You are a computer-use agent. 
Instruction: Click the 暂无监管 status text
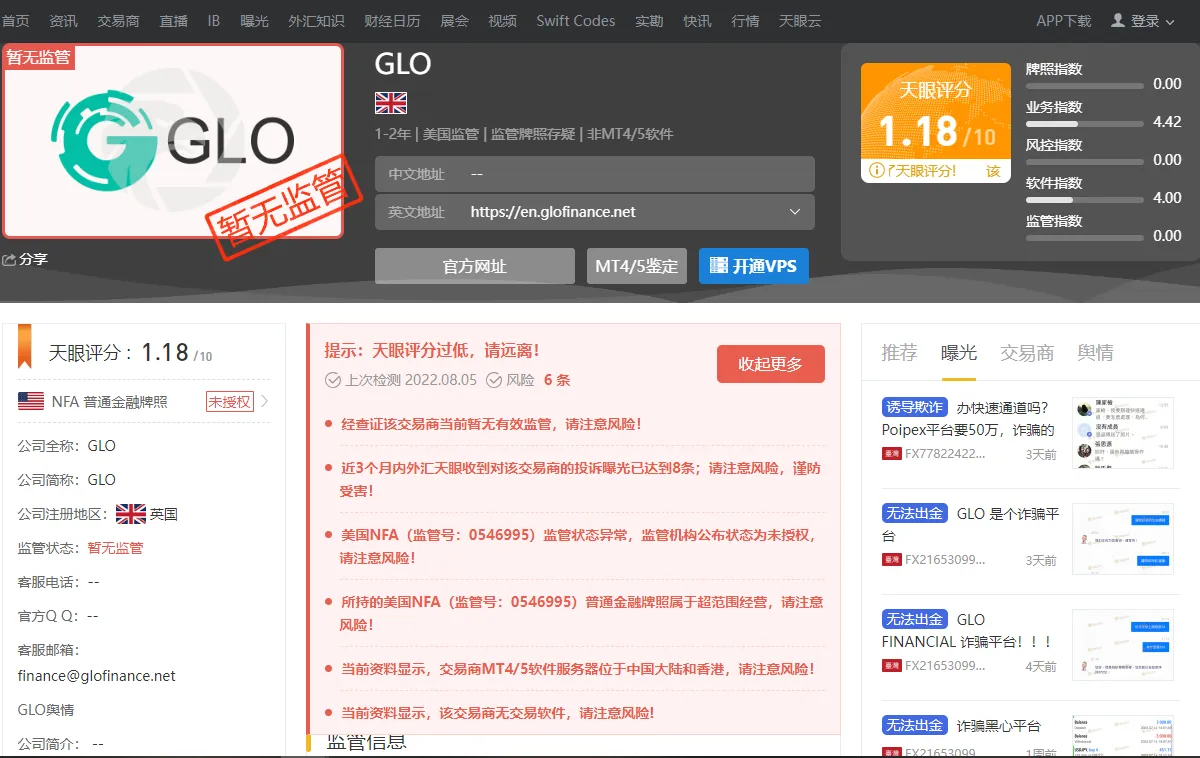tap(115, 548)
